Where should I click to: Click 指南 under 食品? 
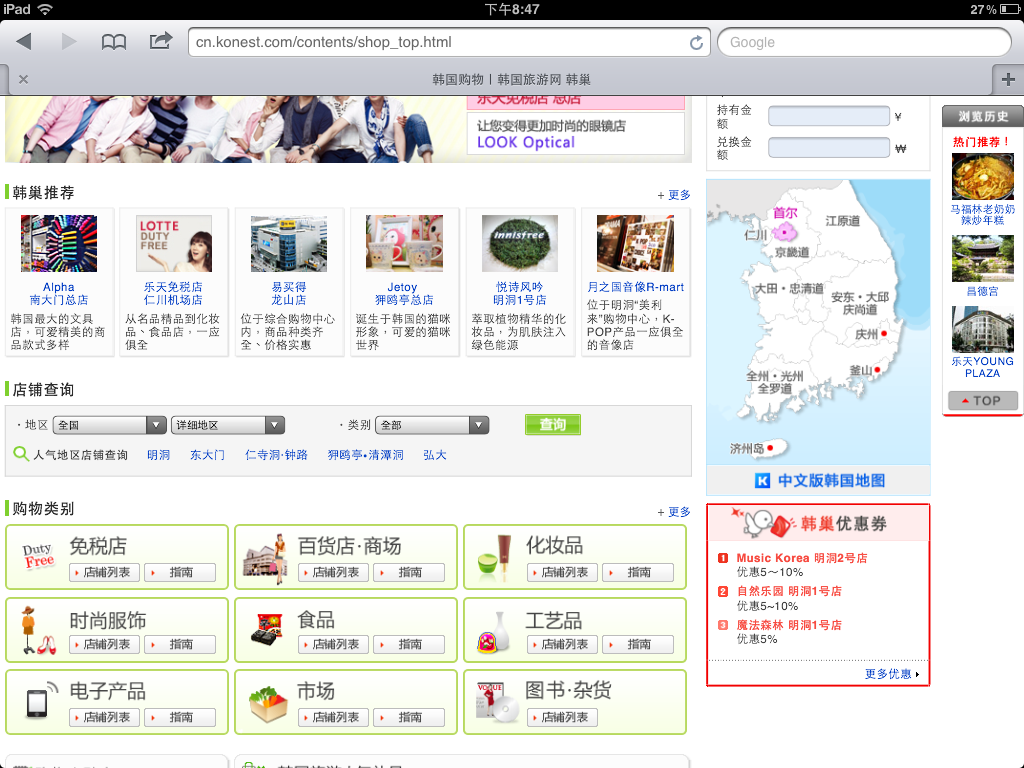point(409,645)
